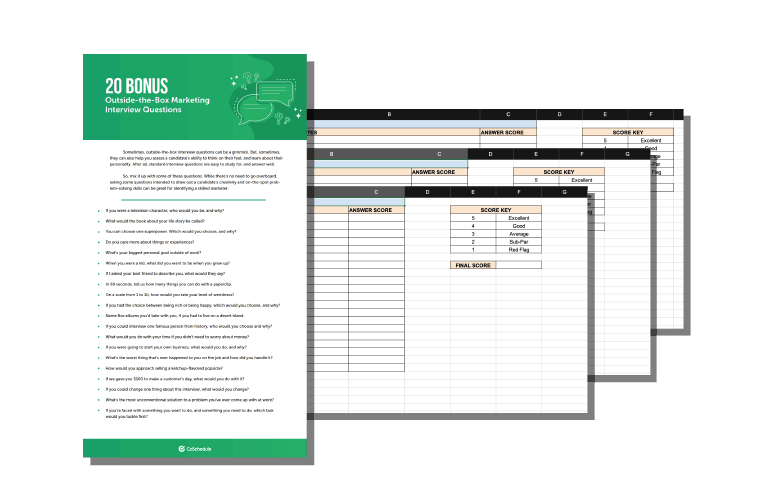Select the "When you were a kid" question
771x500 pixels.
(168, 264)
